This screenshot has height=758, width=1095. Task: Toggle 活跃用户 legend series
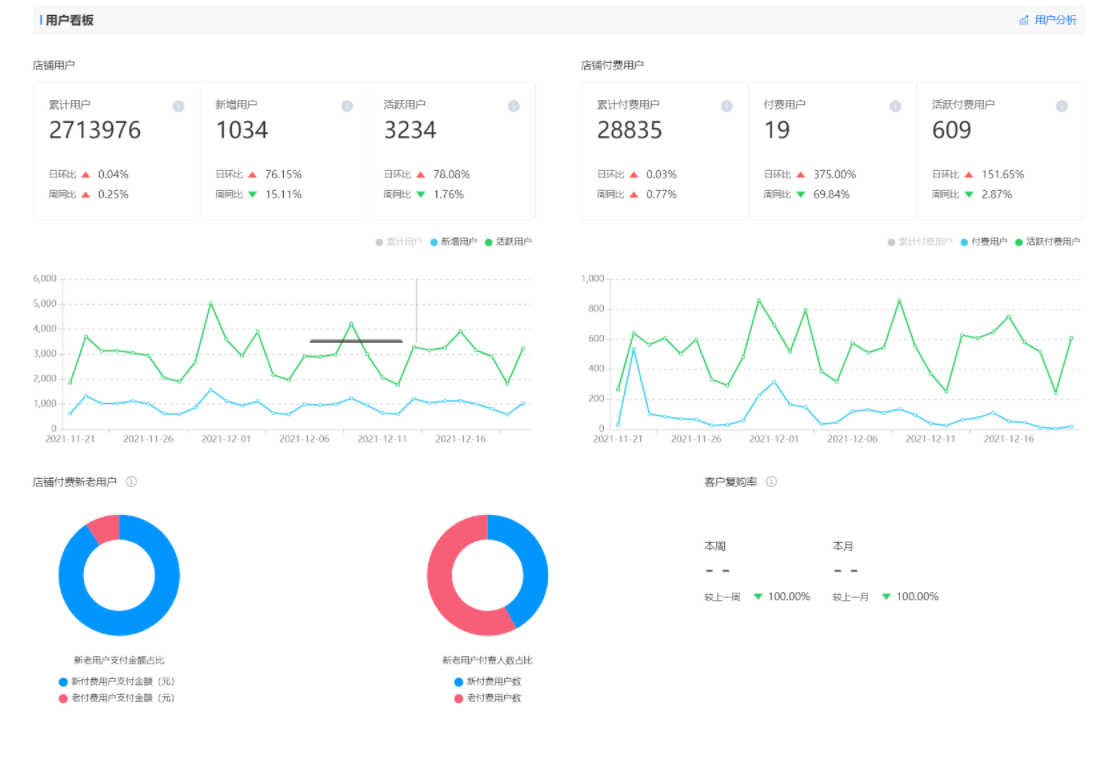click(x=508, y=242)
